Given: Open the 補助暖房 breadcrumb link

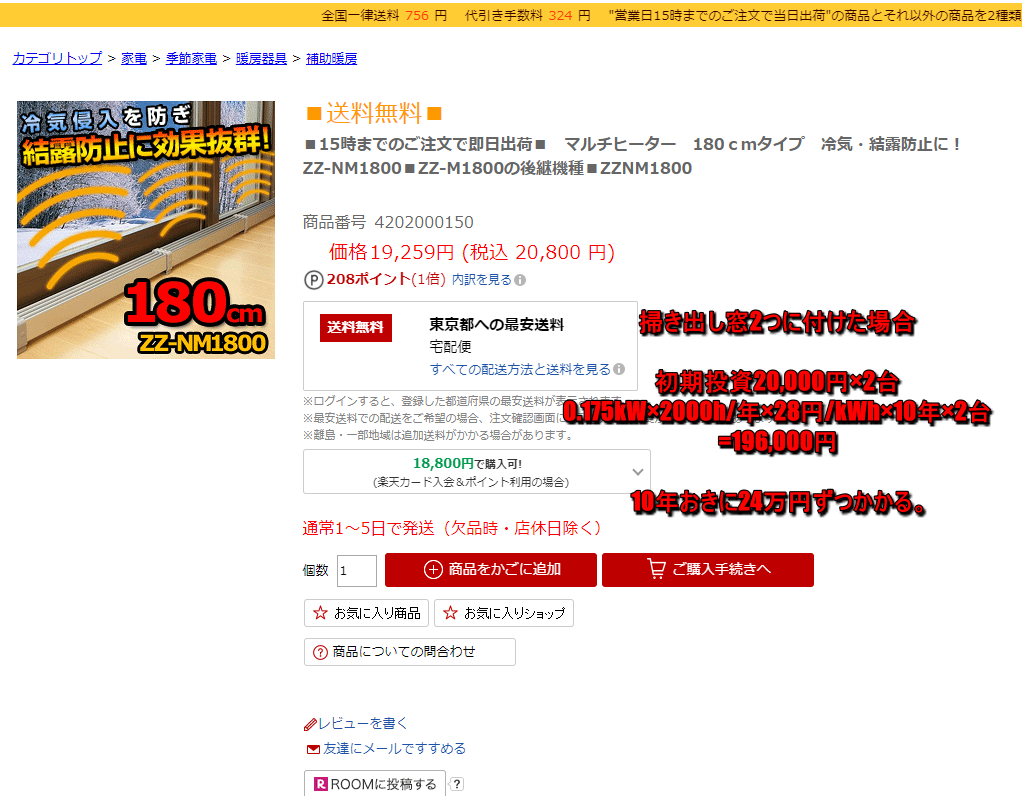Looking at the screenshot, I should (x=332, y=59).
